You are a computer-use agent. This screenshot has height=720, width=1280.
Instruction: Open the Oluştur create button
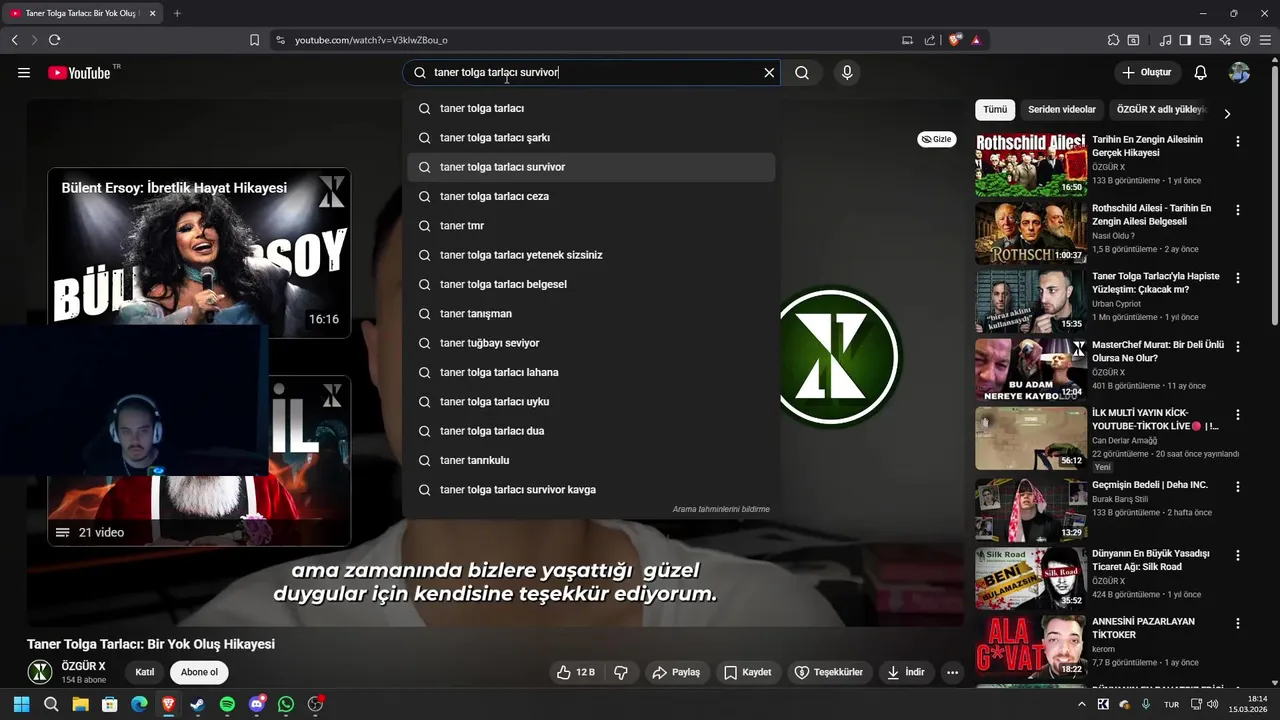(1147, 73)
